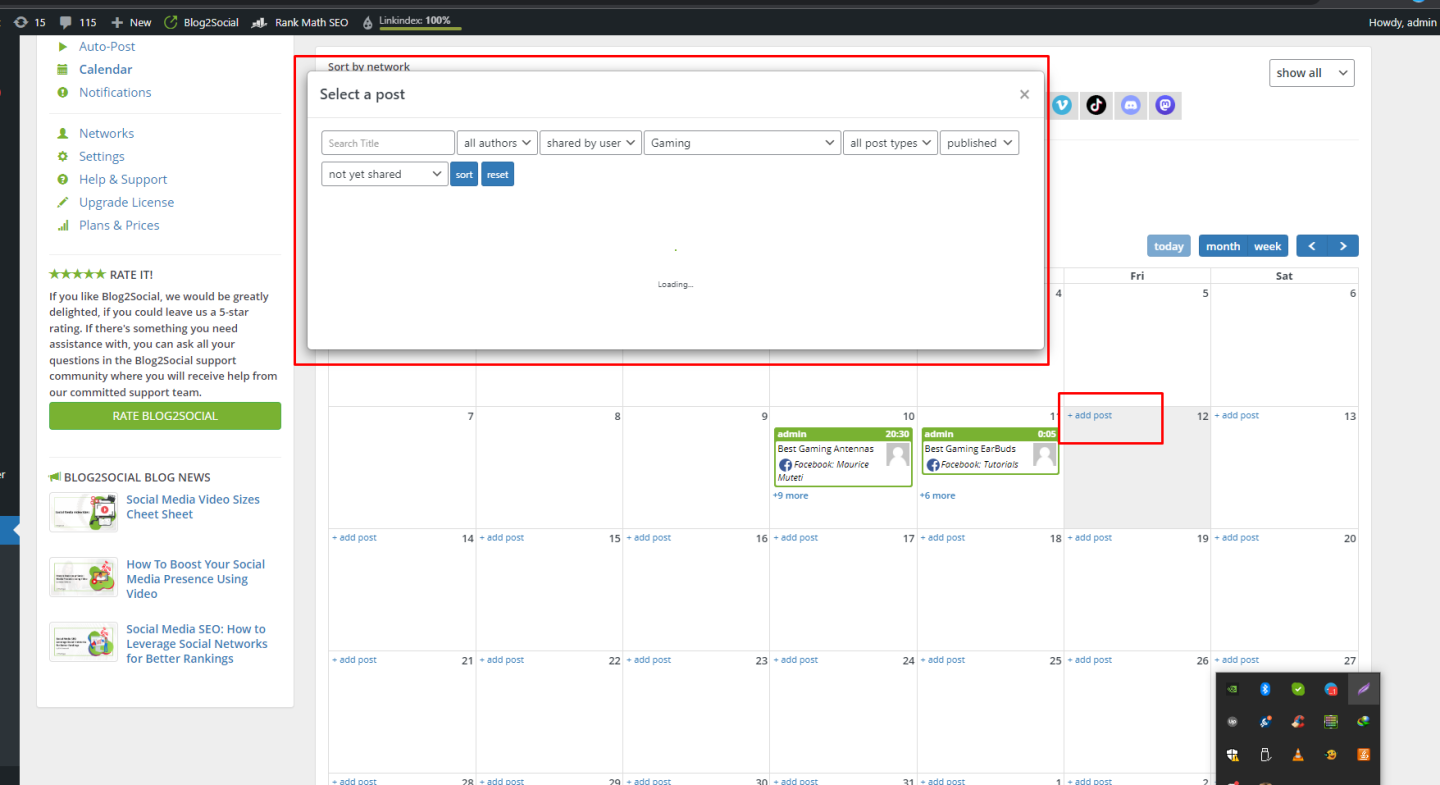Screen dimensions: 1440x785
Task: Click add post on day 13
Action: pos(1236,415)
